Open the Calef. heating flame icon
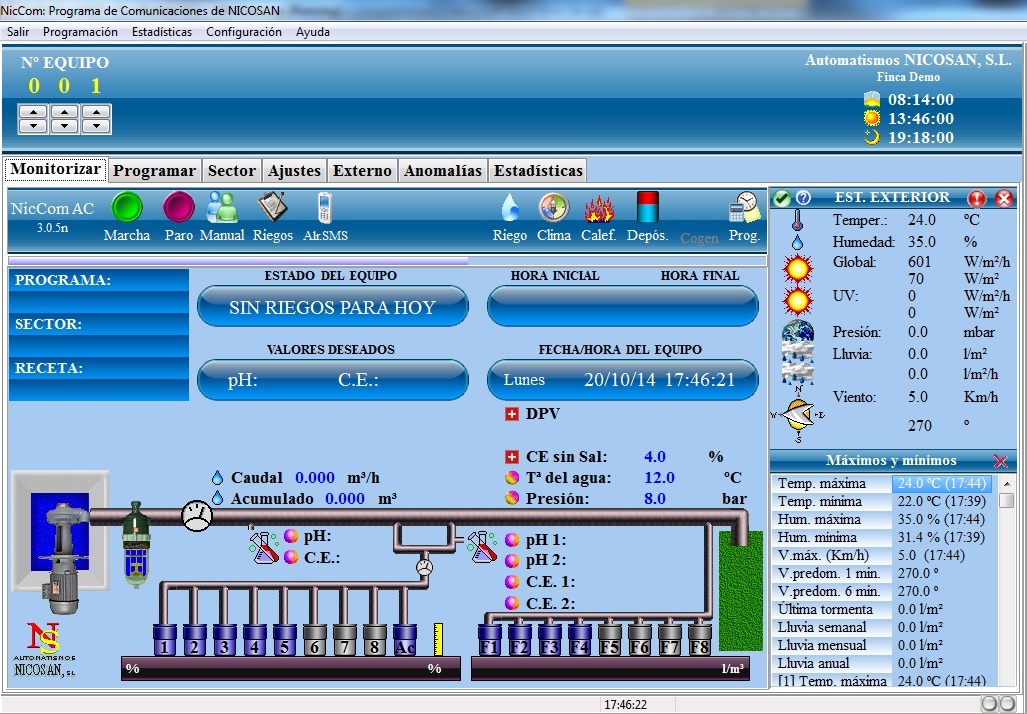The height and width of the screenshot is (714, 1027). point(599,209)
